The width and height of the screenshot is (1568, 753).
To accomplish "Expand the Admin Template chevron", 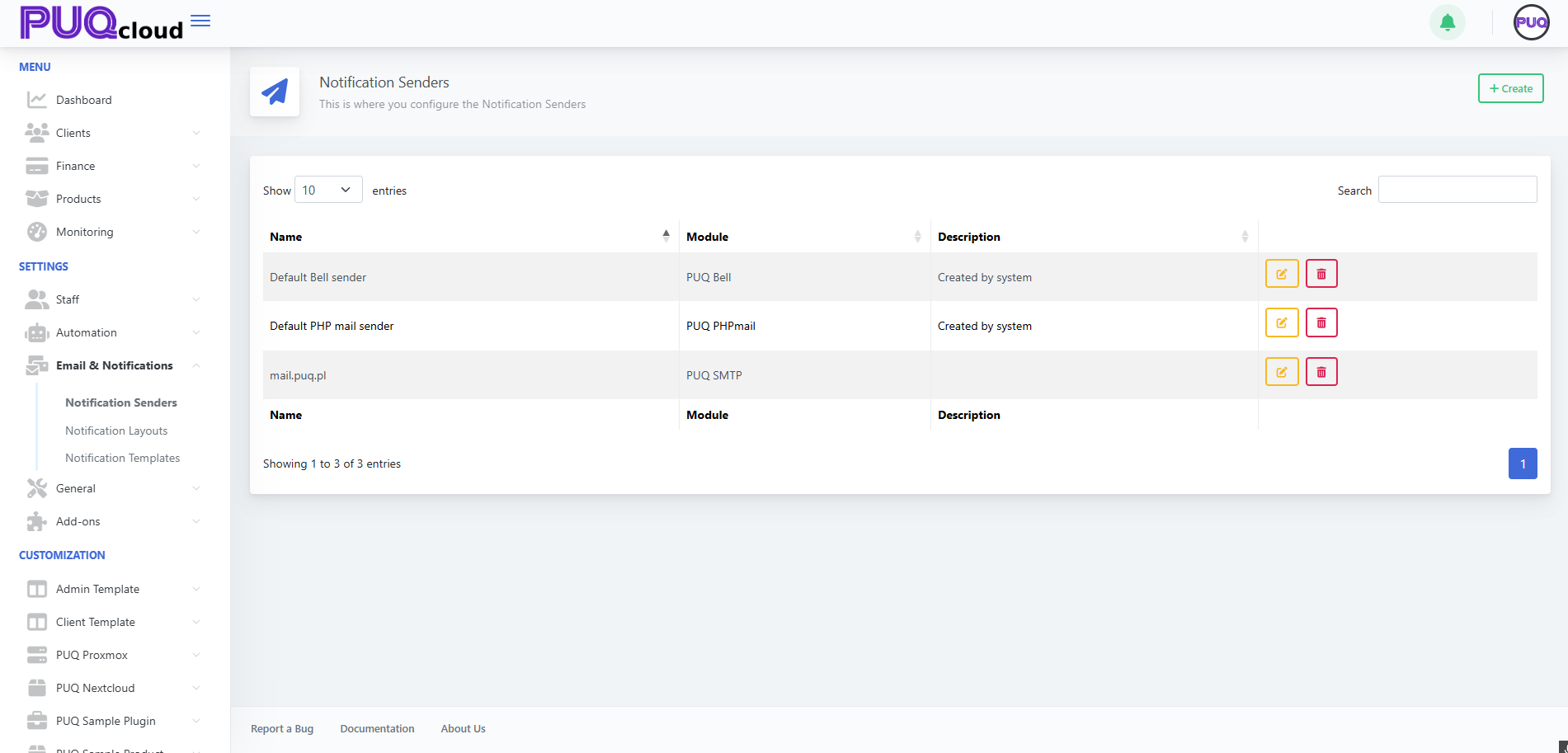I will (x=196, y=589).
